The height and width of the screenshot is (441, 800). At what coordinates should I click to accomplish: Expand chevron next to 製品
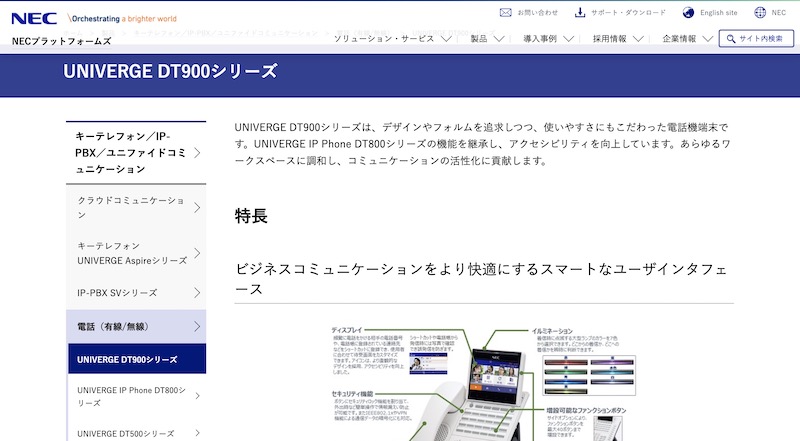499,39
